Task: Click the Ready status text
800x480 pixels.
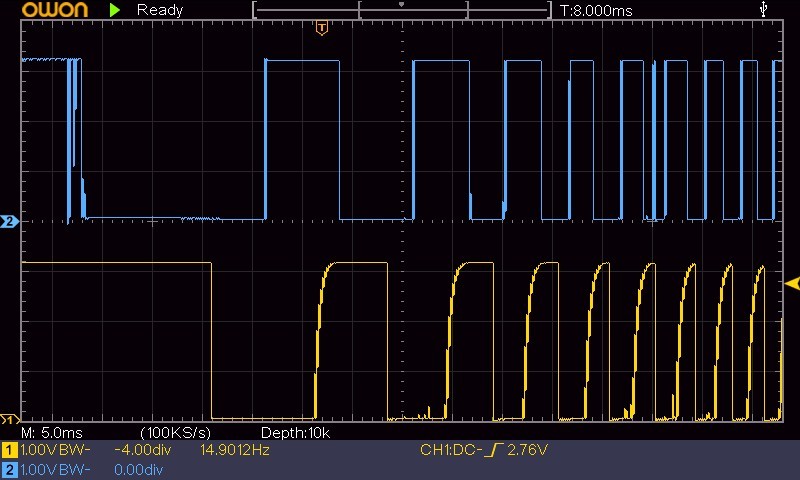Action: (160, 10)
